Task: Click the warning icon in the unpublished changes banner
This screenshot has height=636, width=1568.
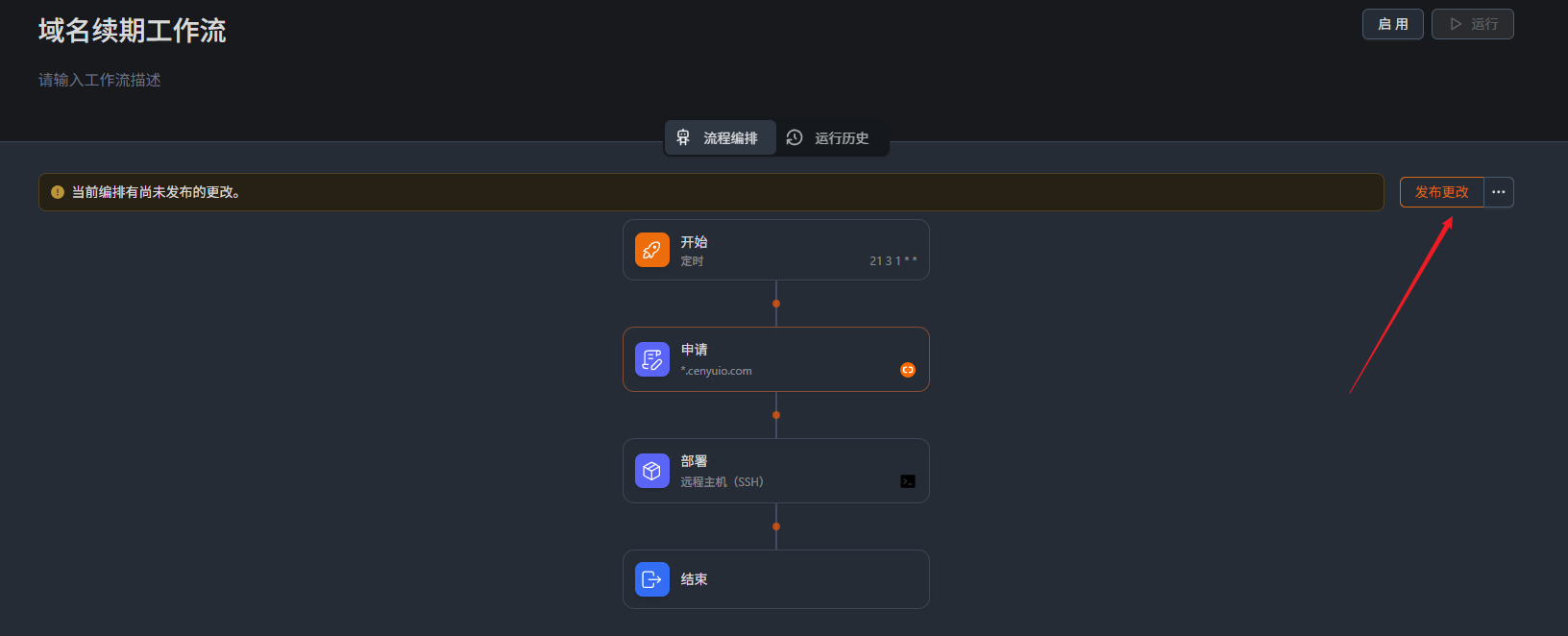Action: pyautogui.click(x=58, y=192)
